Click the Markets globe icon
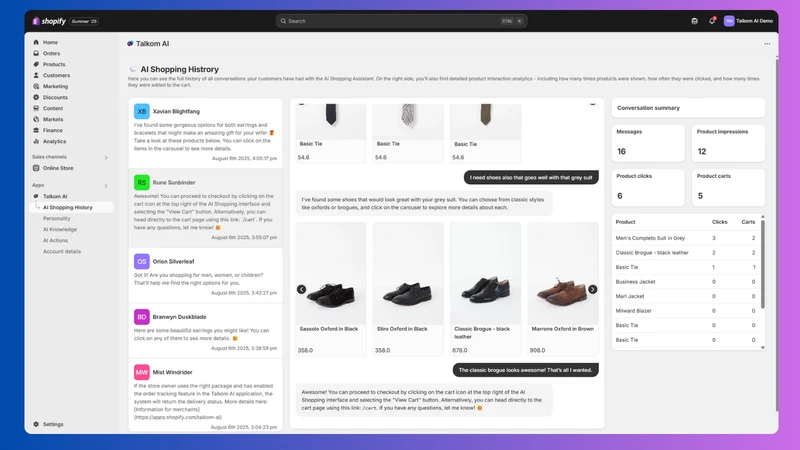Image resolution: width=800 pixels, height=450 pixels. (x=36, y=119)
